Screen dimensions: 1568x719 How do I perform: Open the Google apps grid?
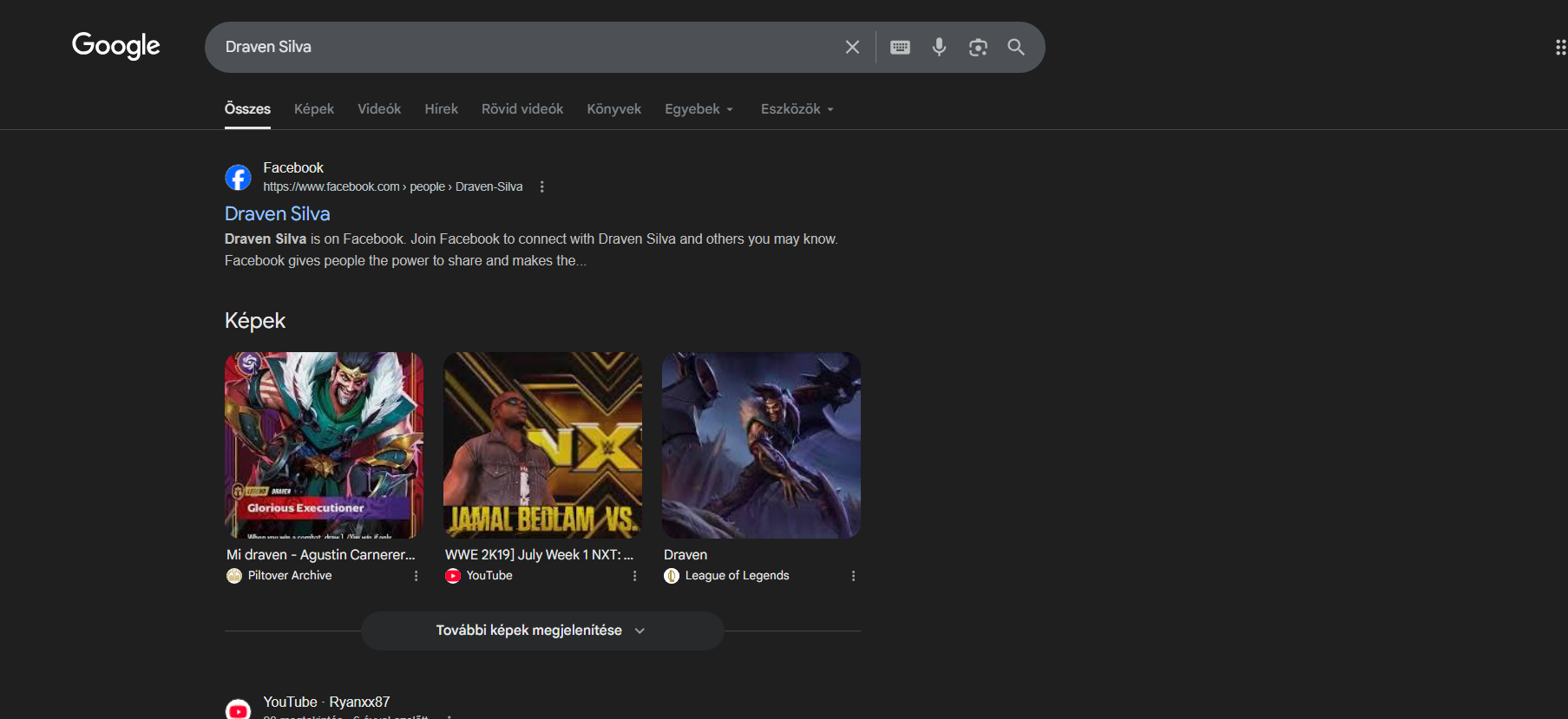[1560, 47]
